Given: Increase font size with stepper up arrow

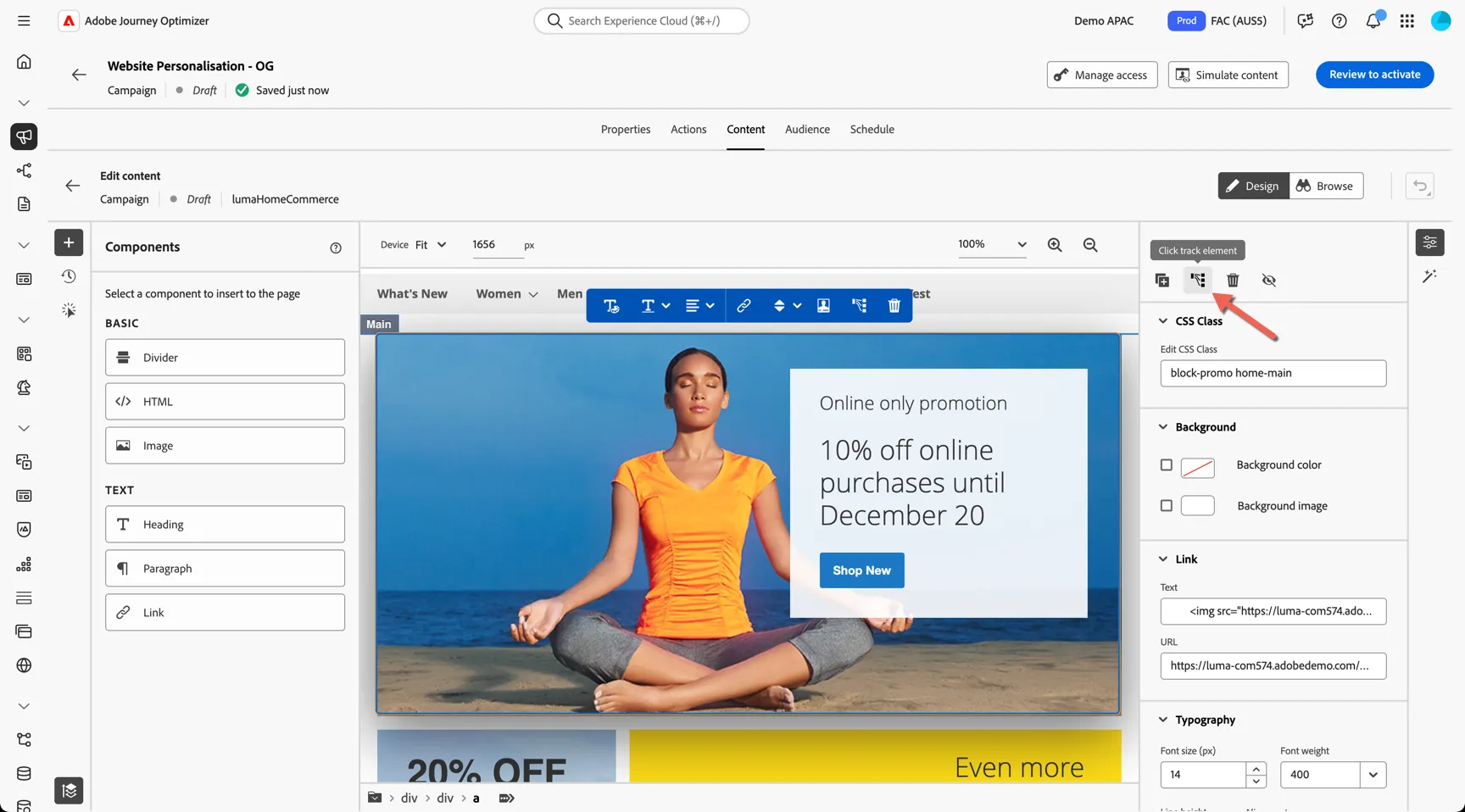Looking at the screenshot, I should (x=1256, y=769).
